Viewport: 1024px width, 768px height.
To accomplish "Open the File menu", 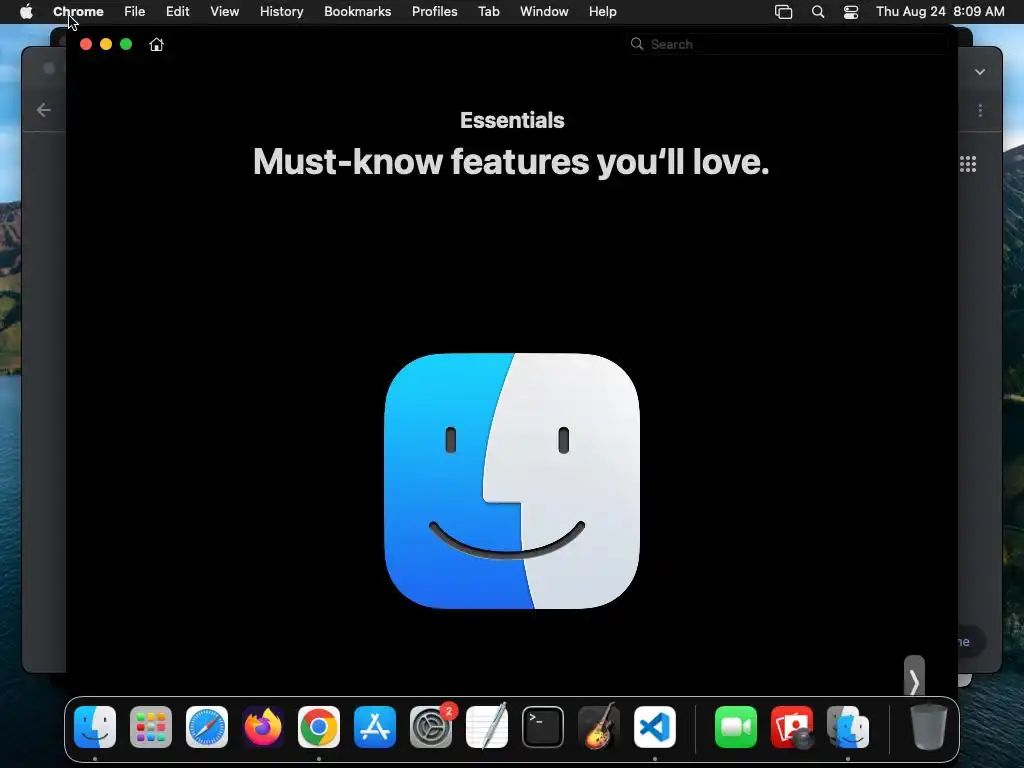I will pyautogui.click(x=135, y=12).
